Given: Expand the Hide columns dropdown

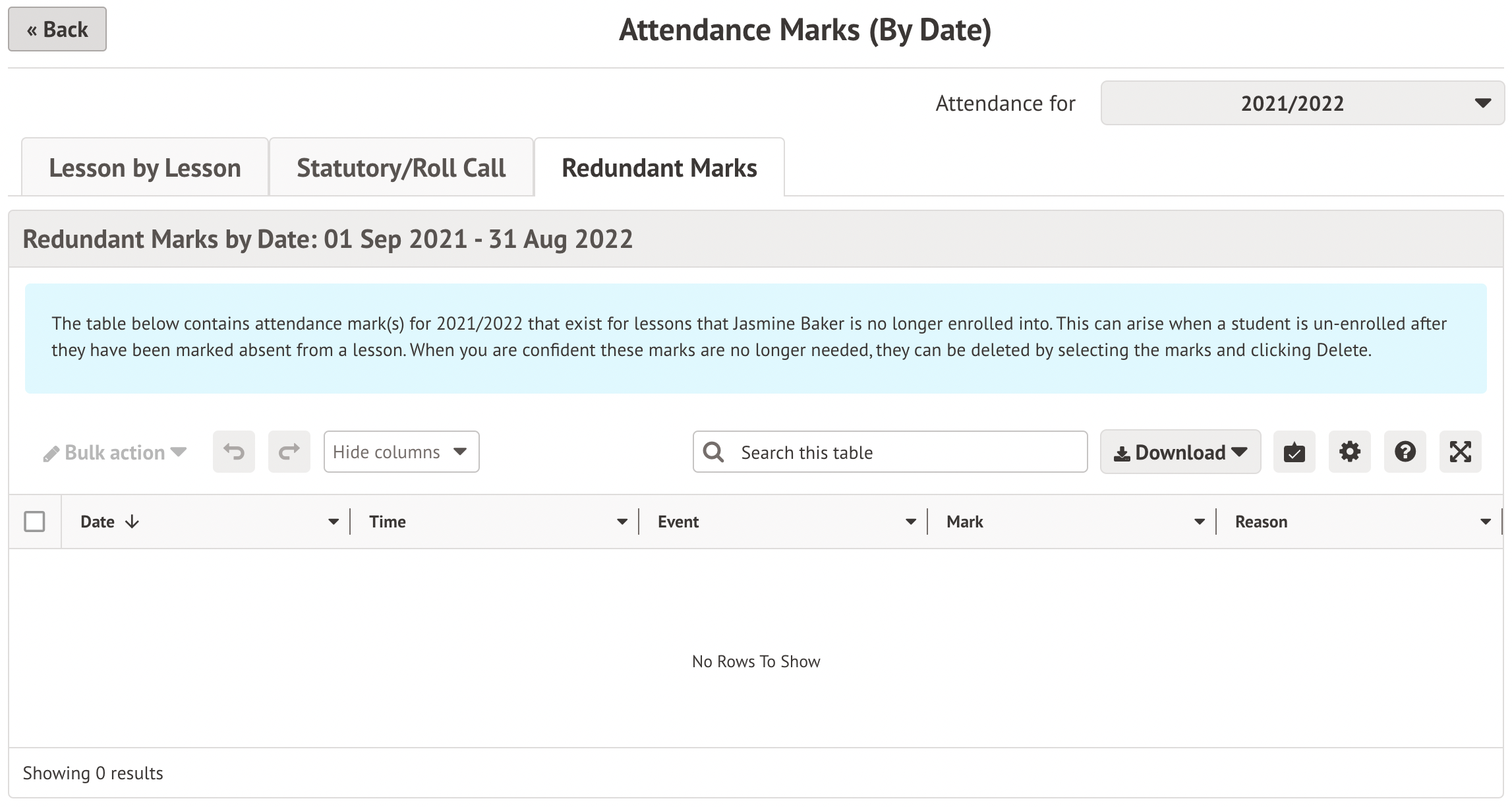Looking at the screenshot, I should [401, 452].
